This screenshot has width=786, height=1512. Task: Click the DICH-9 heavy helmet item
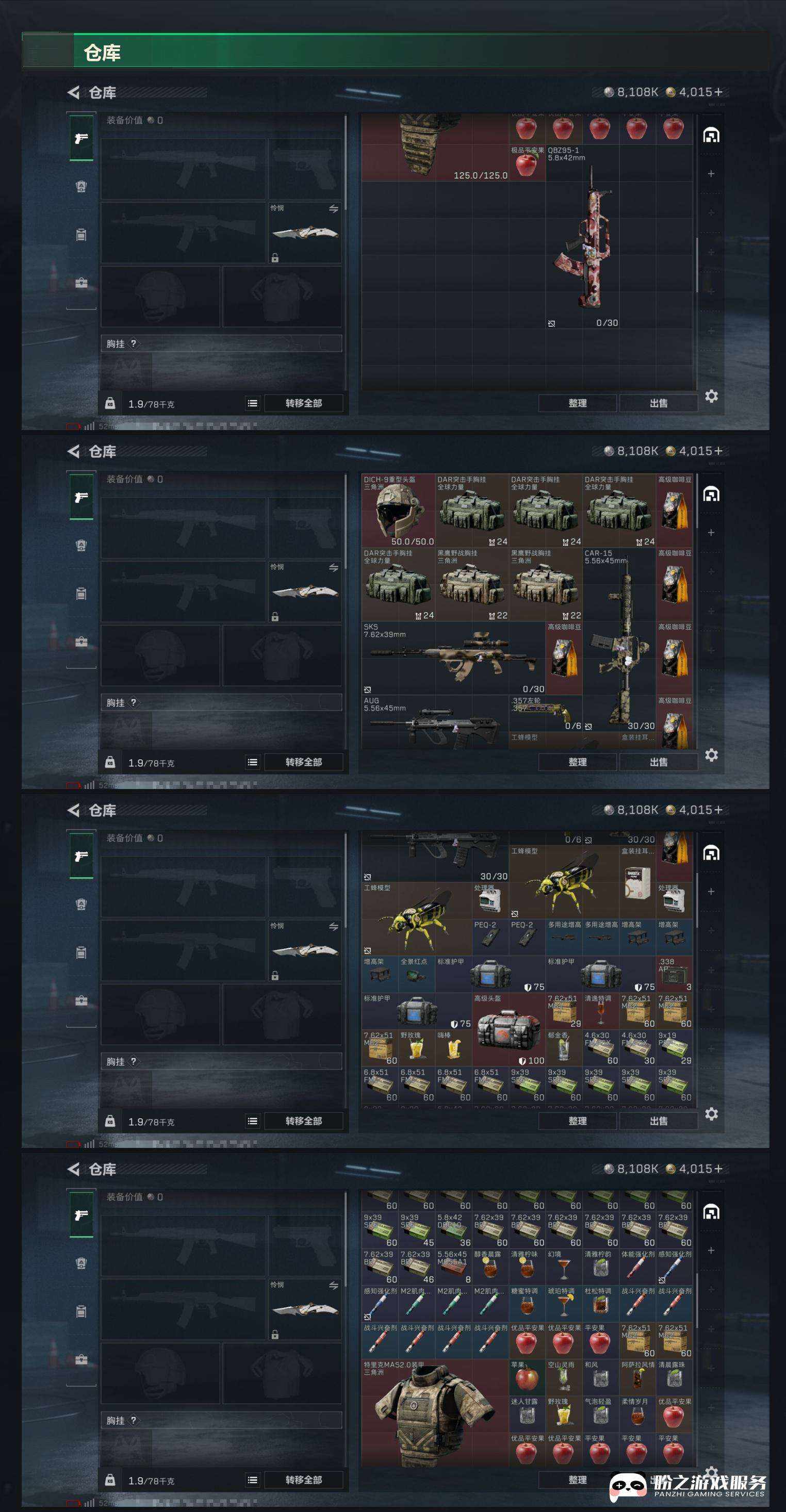pyautogui.click(x=398, y=511)
